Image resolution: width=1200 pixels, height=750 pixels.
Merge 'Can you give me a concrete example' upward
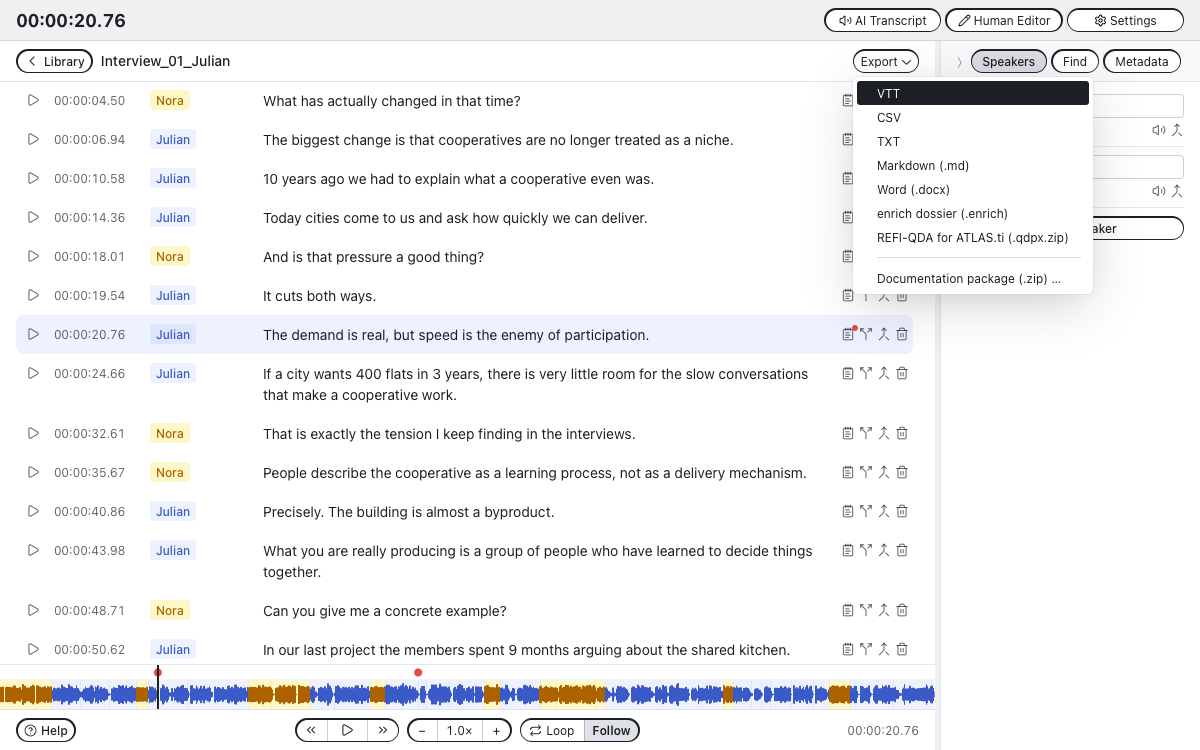[884, 610]
